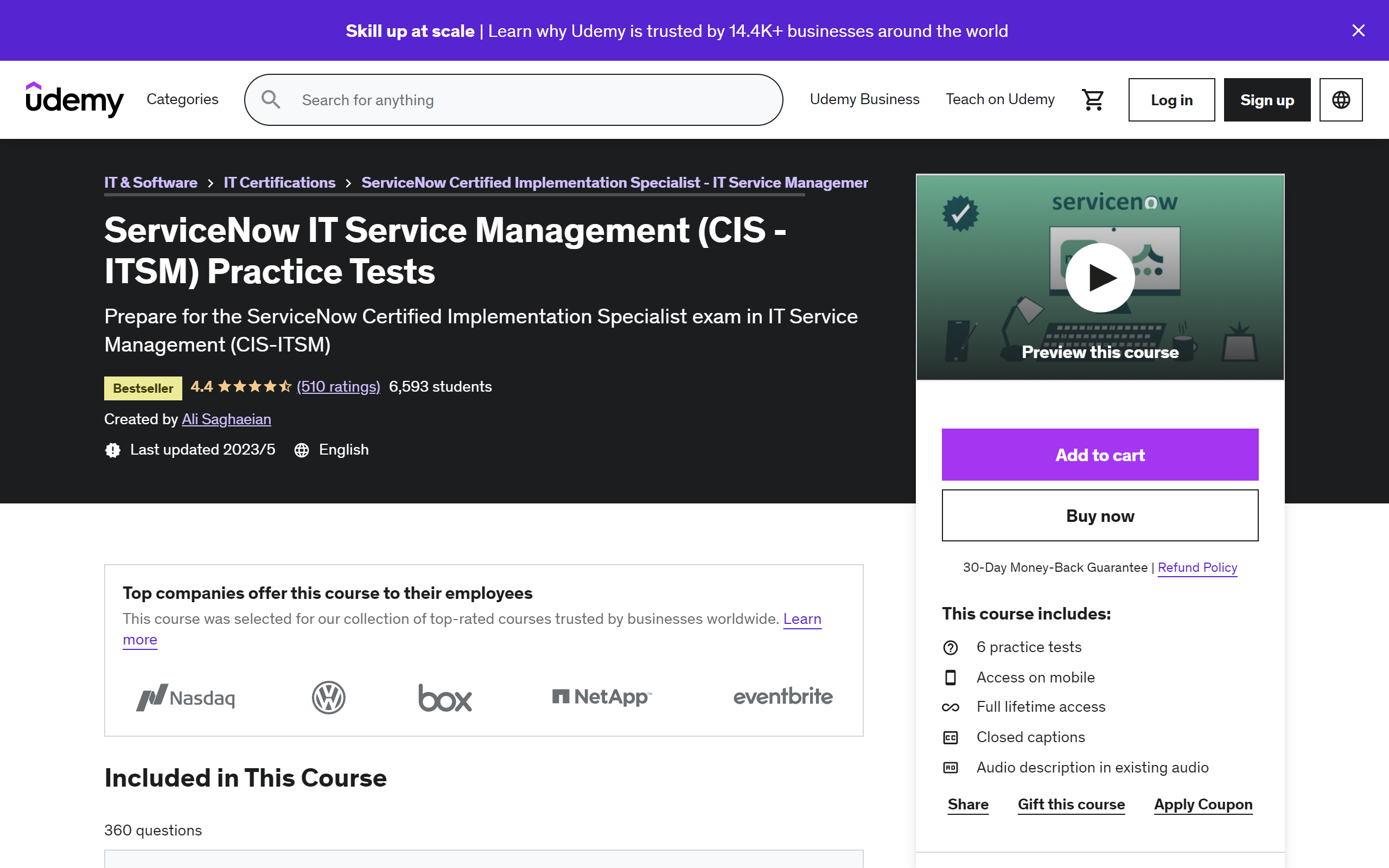Click the Skill up at scale banner text
Image resolution: width=1389 pixels, height=868 pixels.
click(x=410, y=30)
